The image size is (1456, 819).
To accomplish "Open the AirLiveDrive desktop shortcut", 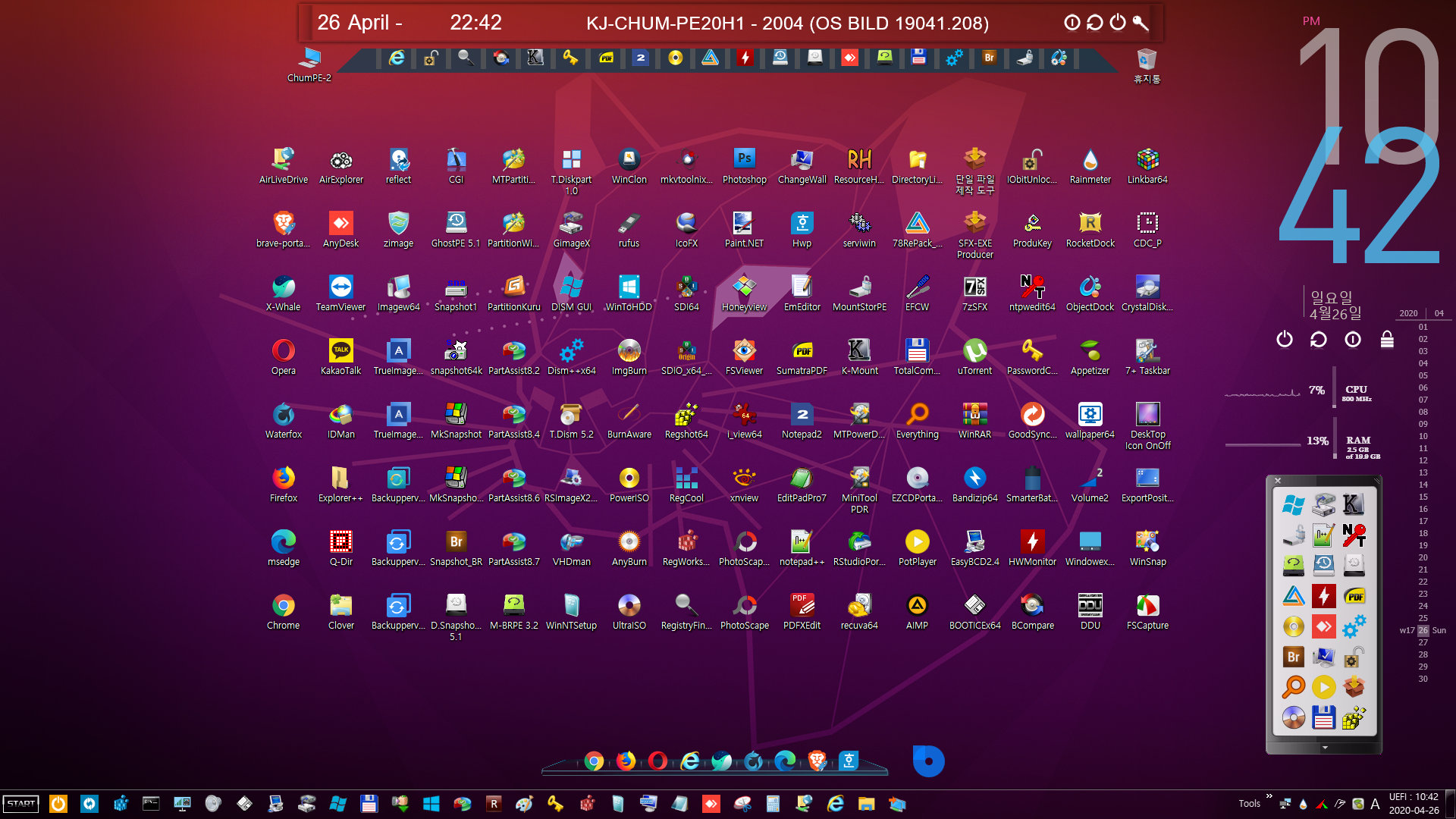I will (x=284, y=166).
